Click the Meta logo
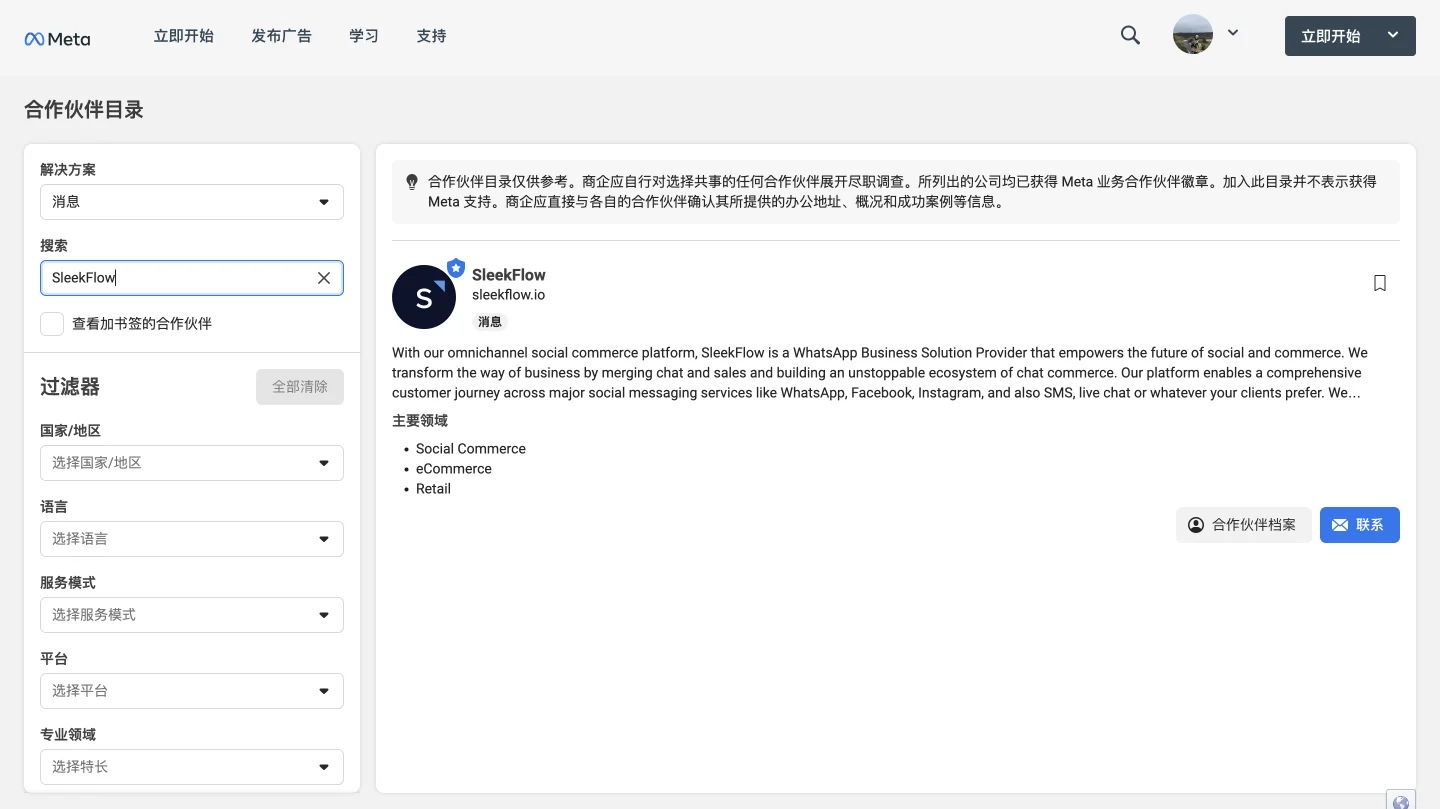 (57, 39)
